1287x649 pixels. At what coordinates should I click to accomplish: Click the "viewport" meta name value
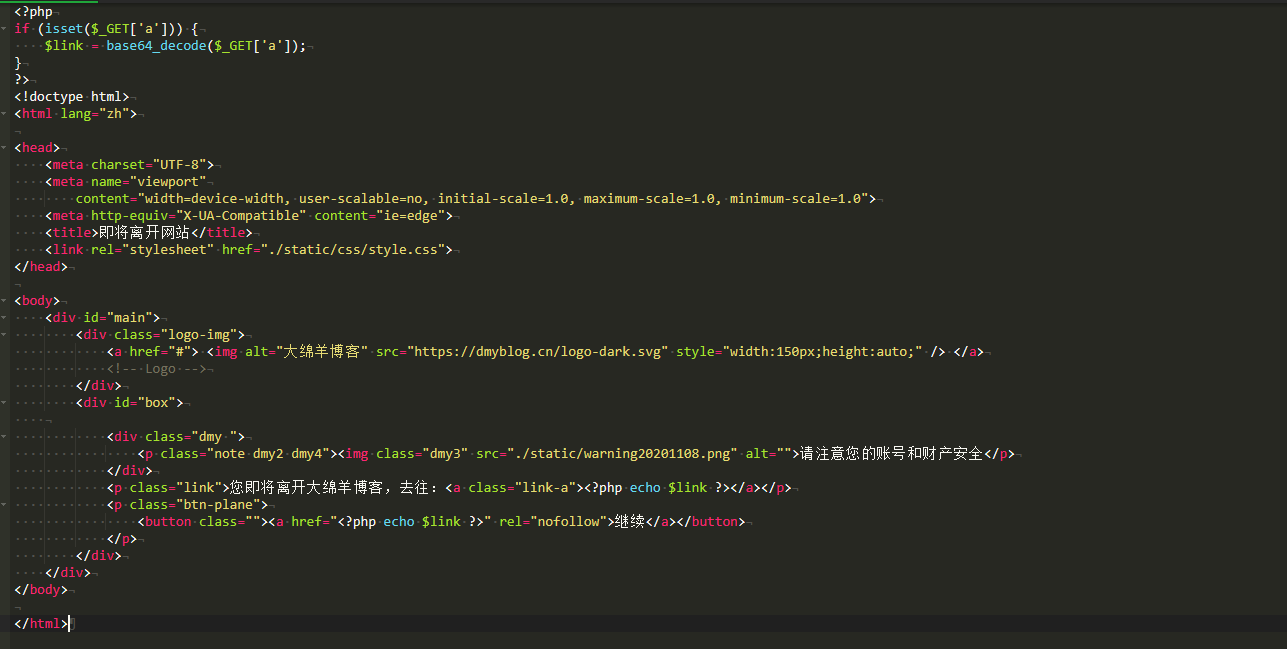point(168,182)
